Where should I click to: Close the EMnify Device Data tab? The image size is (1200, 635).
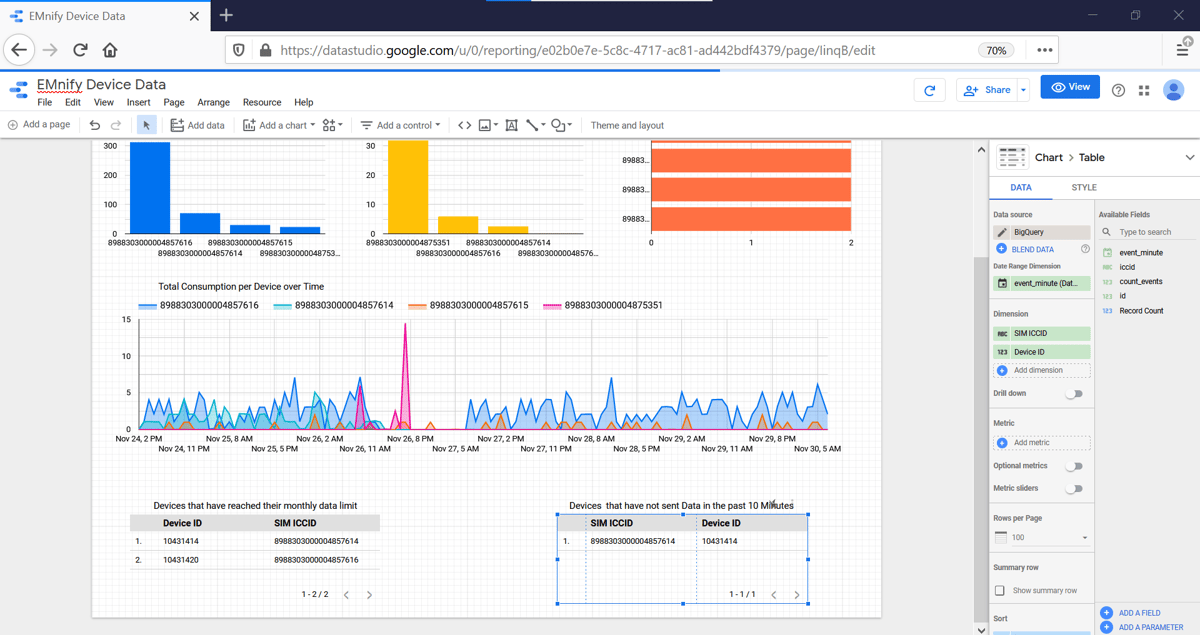pyautogui.click(x=194, y=16)
